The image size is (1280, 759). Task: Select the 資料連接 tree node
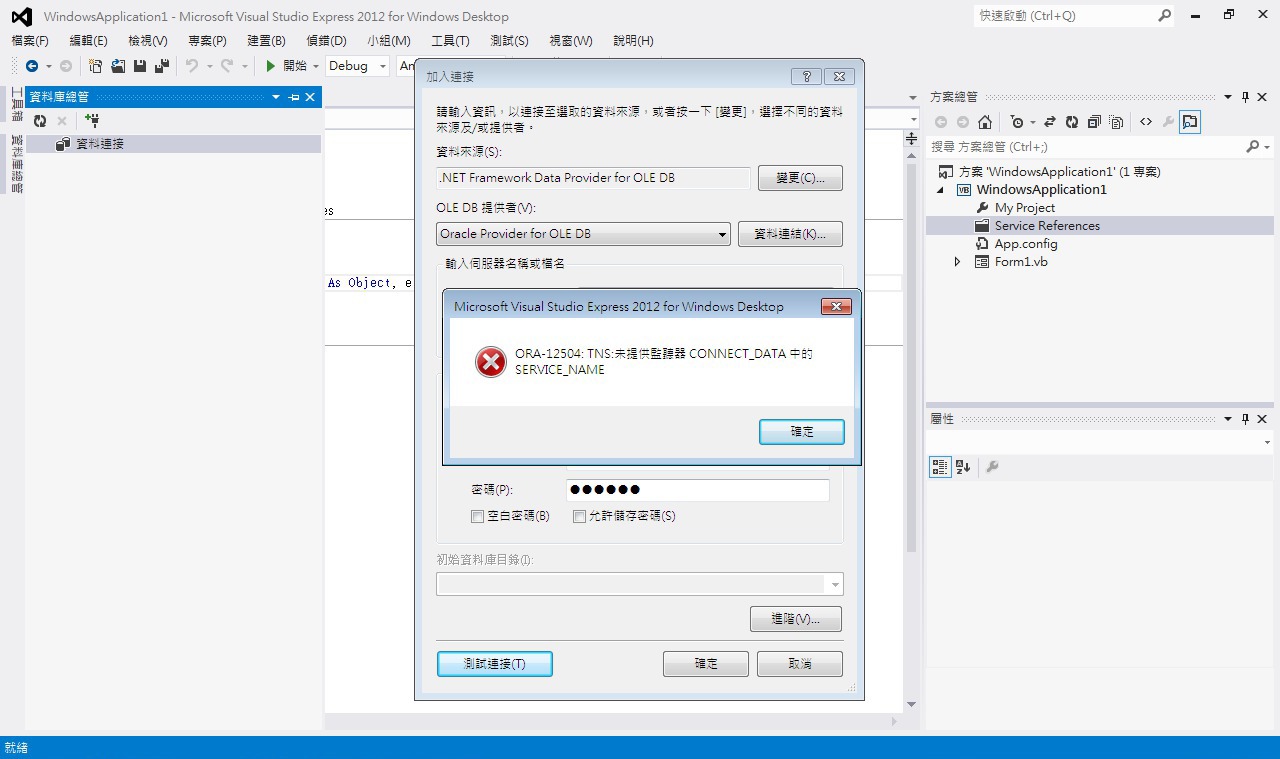tap(100, 144)
